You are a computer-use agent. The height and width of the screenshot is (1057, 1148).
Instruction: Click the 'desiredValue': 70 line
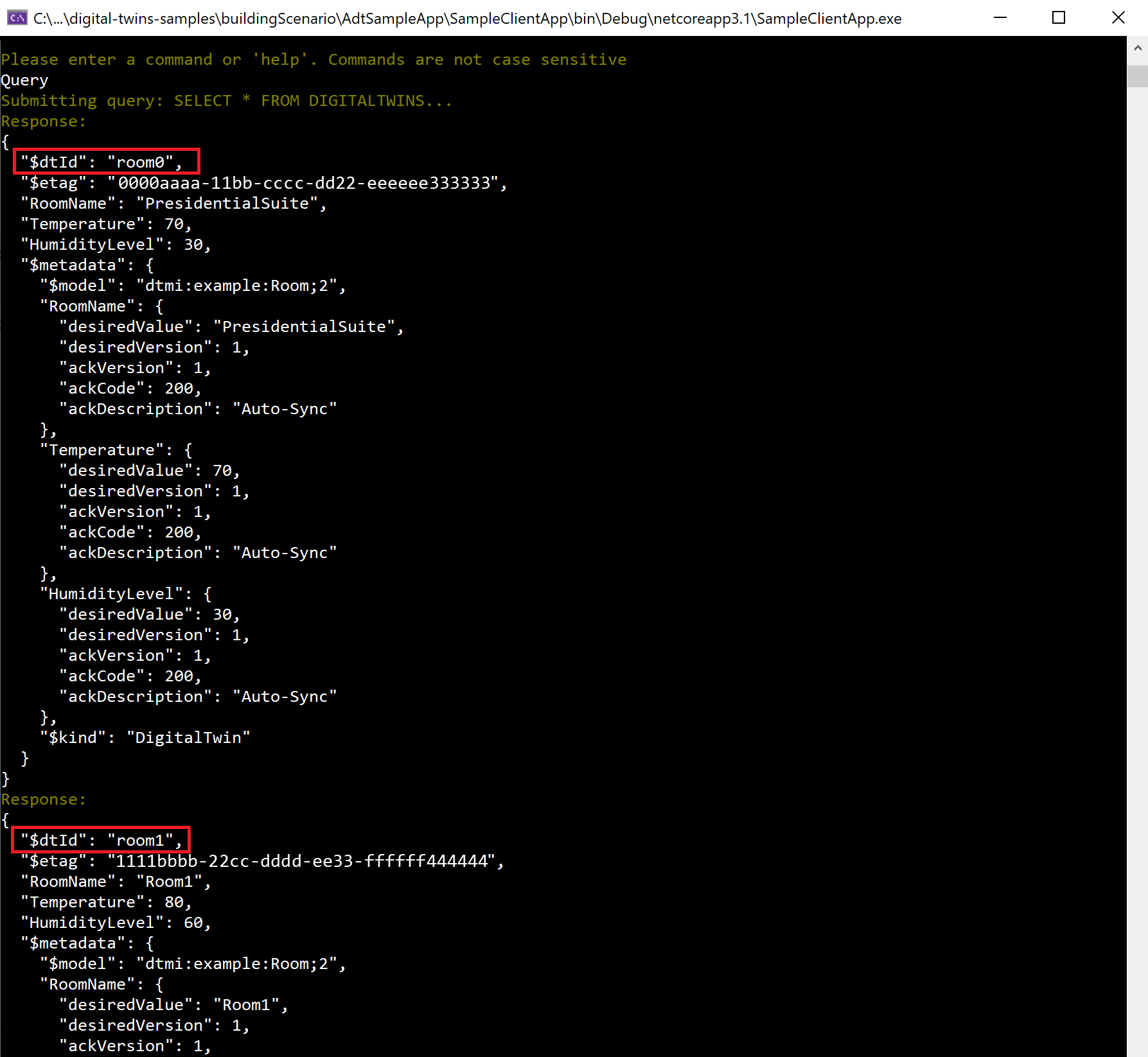150,471
